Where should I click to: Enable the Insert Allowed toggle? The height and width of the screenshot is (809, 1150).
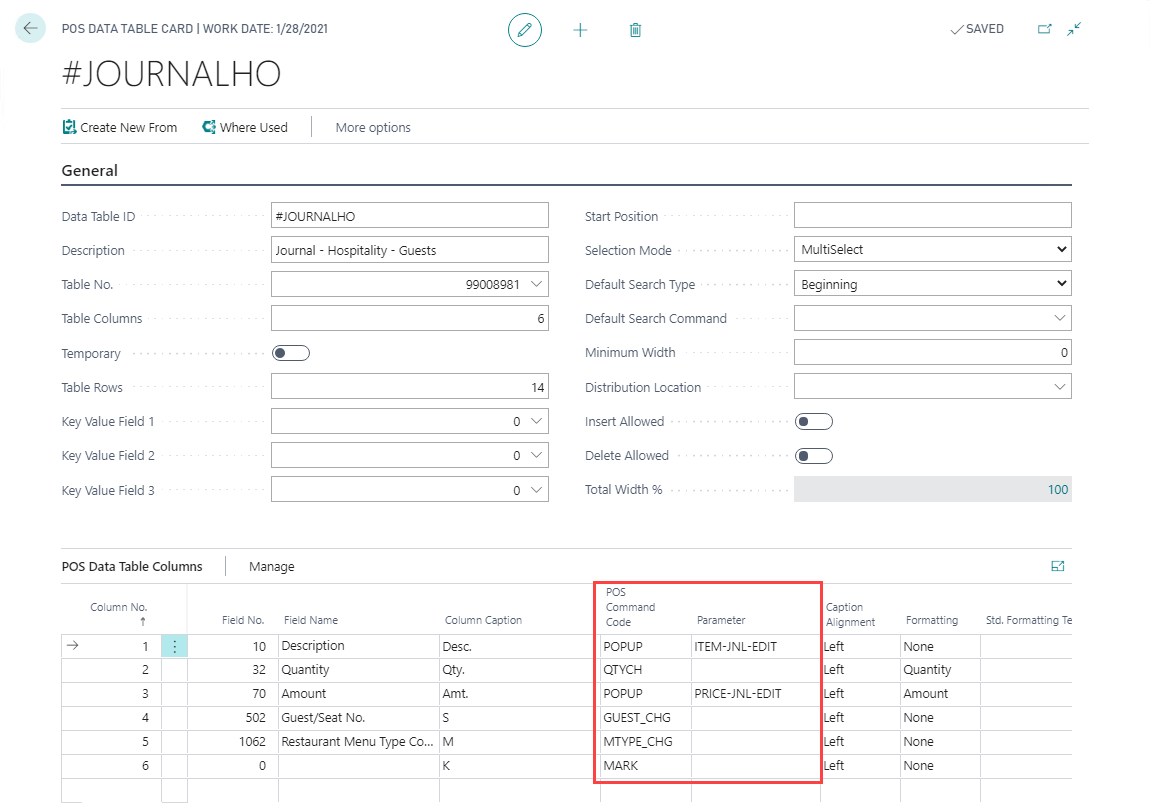[x=813, y=422]
